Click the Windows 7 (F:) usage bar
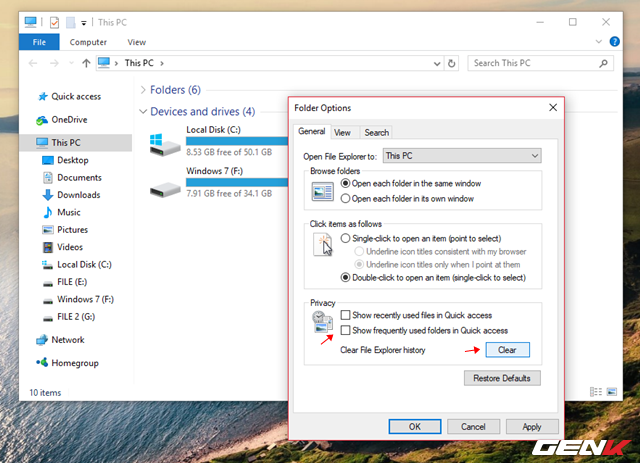The image size is (640, 463). (x=237, y=182)
